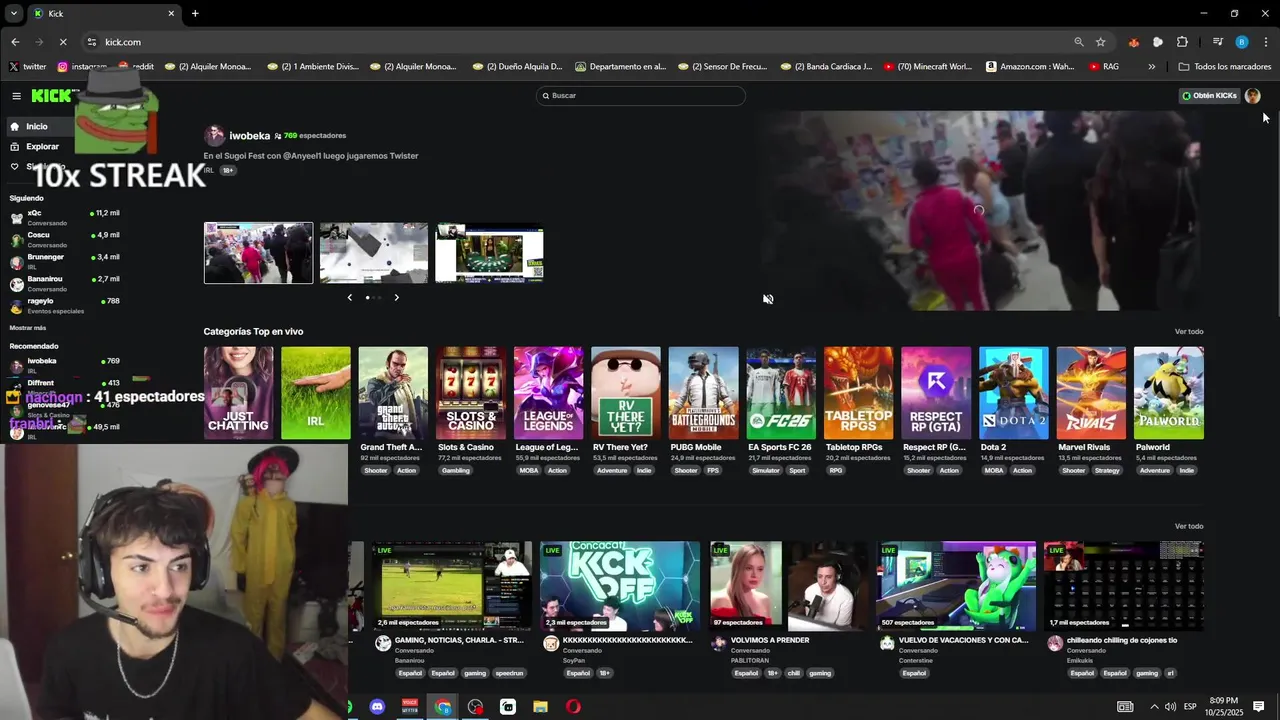Image resolution: width=1280 pixels, height=720 pixels.
Task: Open the Kick user avatar menu
Action: click(1253, 96)
